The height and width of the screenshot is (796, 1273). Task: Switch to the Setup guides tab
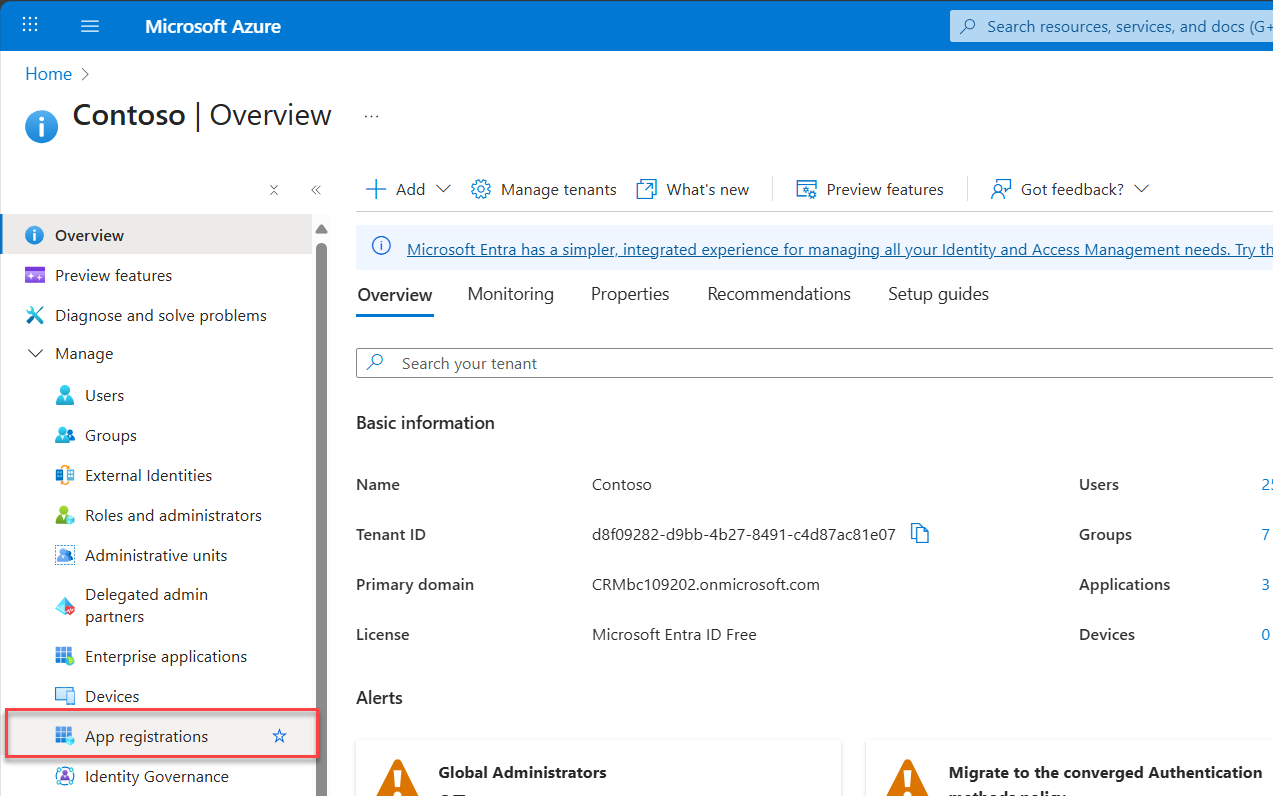pyautogui.click(x=938, y=294)
